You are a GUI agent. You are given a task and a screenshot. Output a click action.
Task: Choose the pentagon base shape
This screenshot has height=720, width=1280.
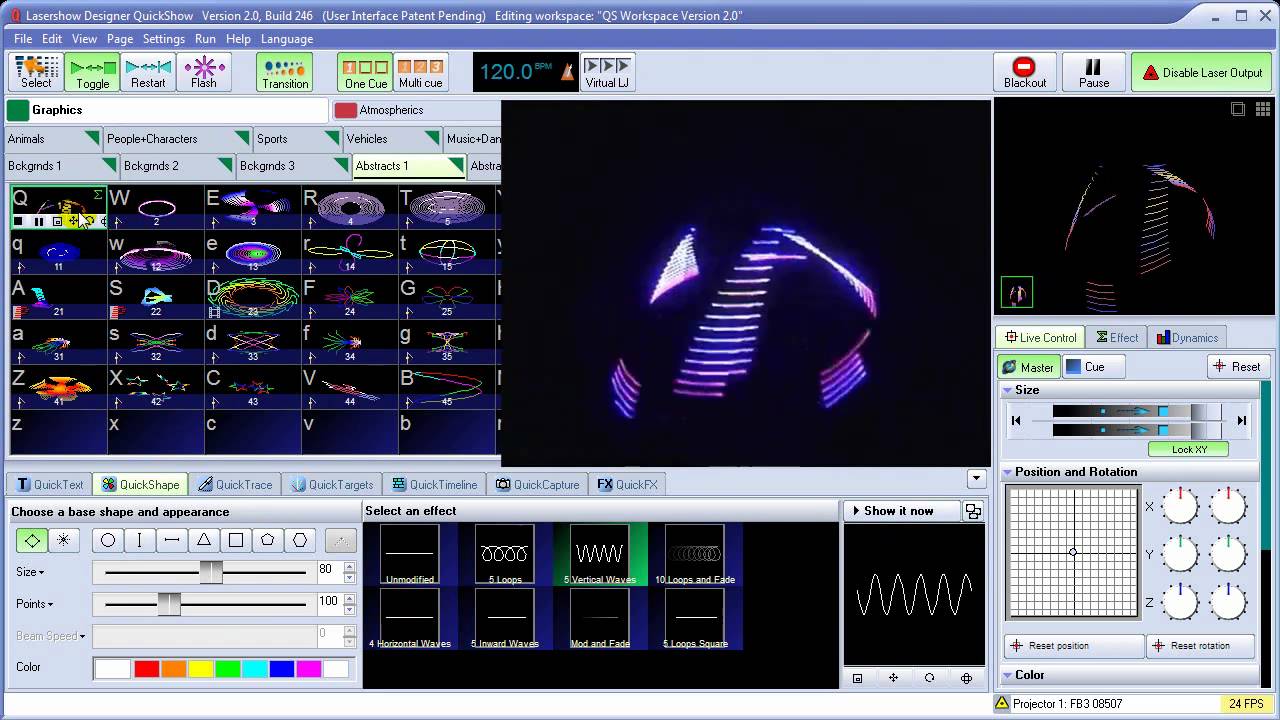pos(268,540)
